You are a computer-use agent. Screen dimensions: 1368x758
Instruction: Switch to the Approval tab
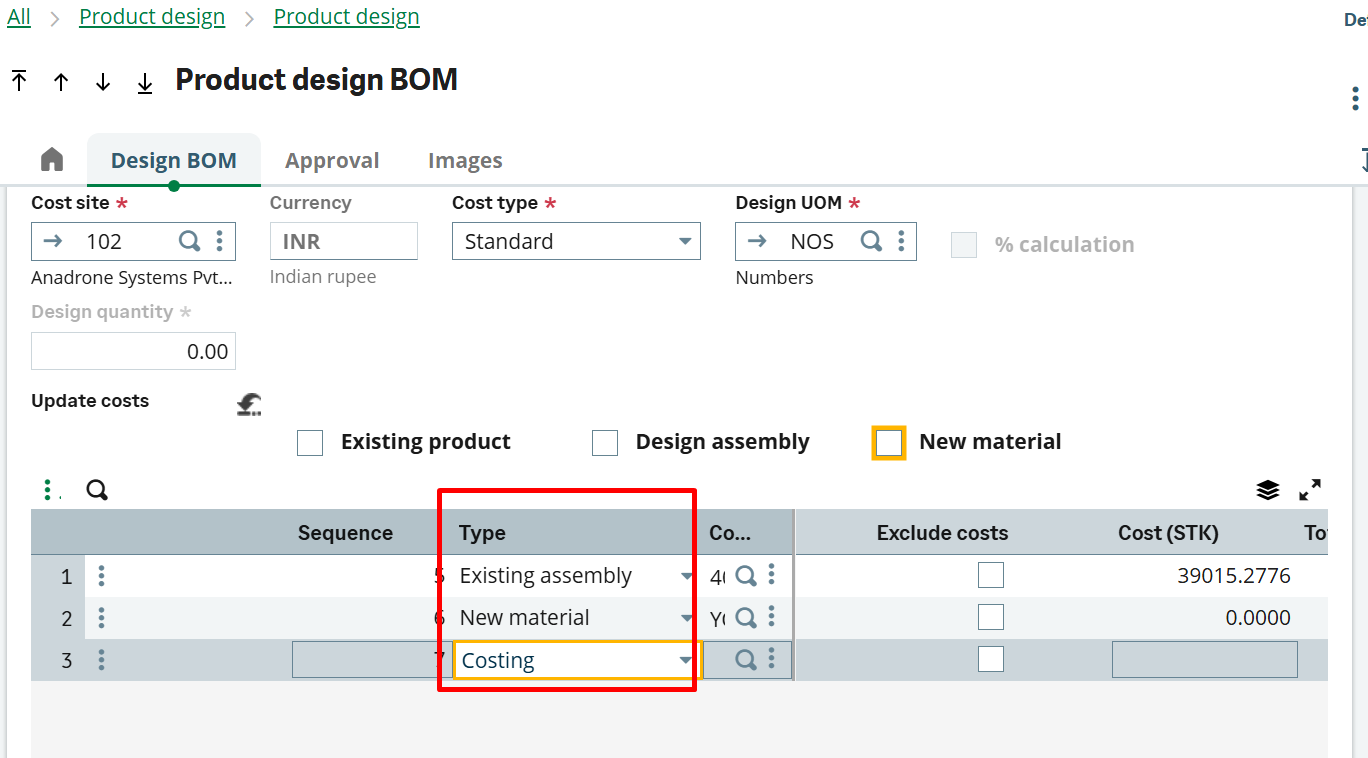click(332, 160)
